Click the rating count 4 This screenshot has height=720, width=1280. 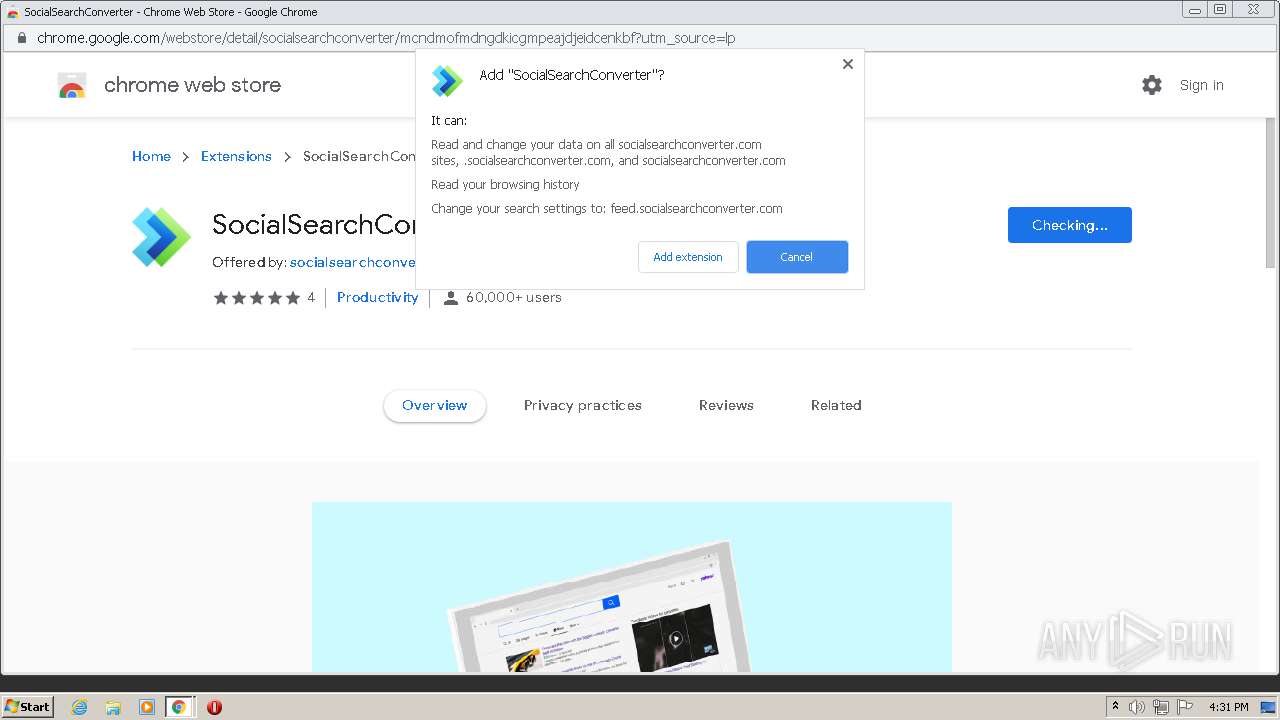click(311, 297)
